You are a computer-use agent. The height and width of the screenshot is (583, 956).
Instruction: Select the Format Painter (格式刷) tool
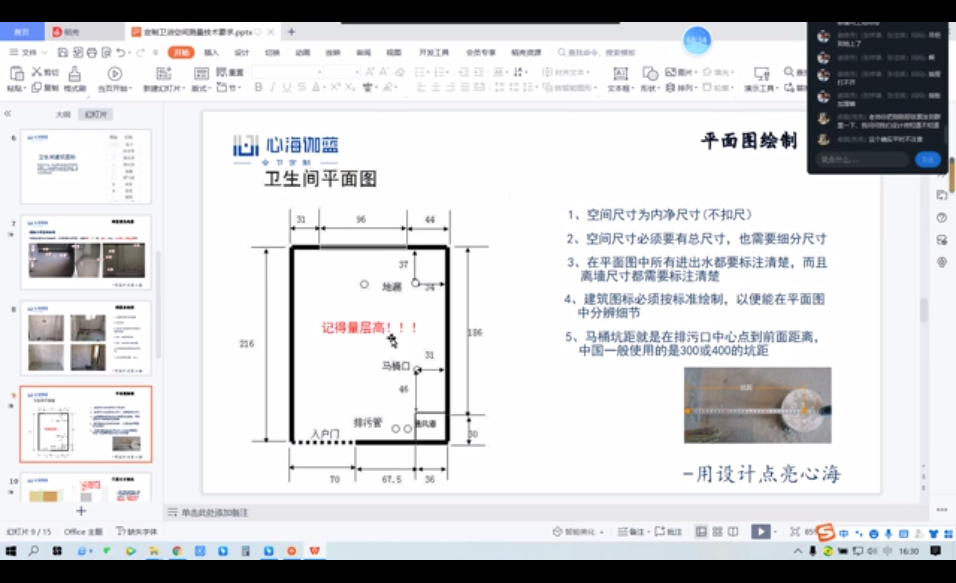click(x=74, y=75)
